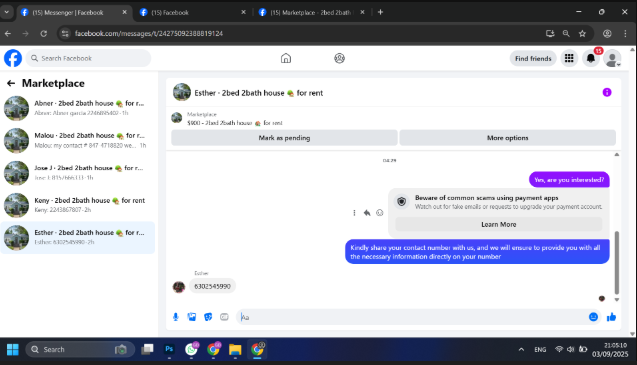Open the account profile menu
The width and height of the screenshot is (637, 365).
click(x=612, y=59)
